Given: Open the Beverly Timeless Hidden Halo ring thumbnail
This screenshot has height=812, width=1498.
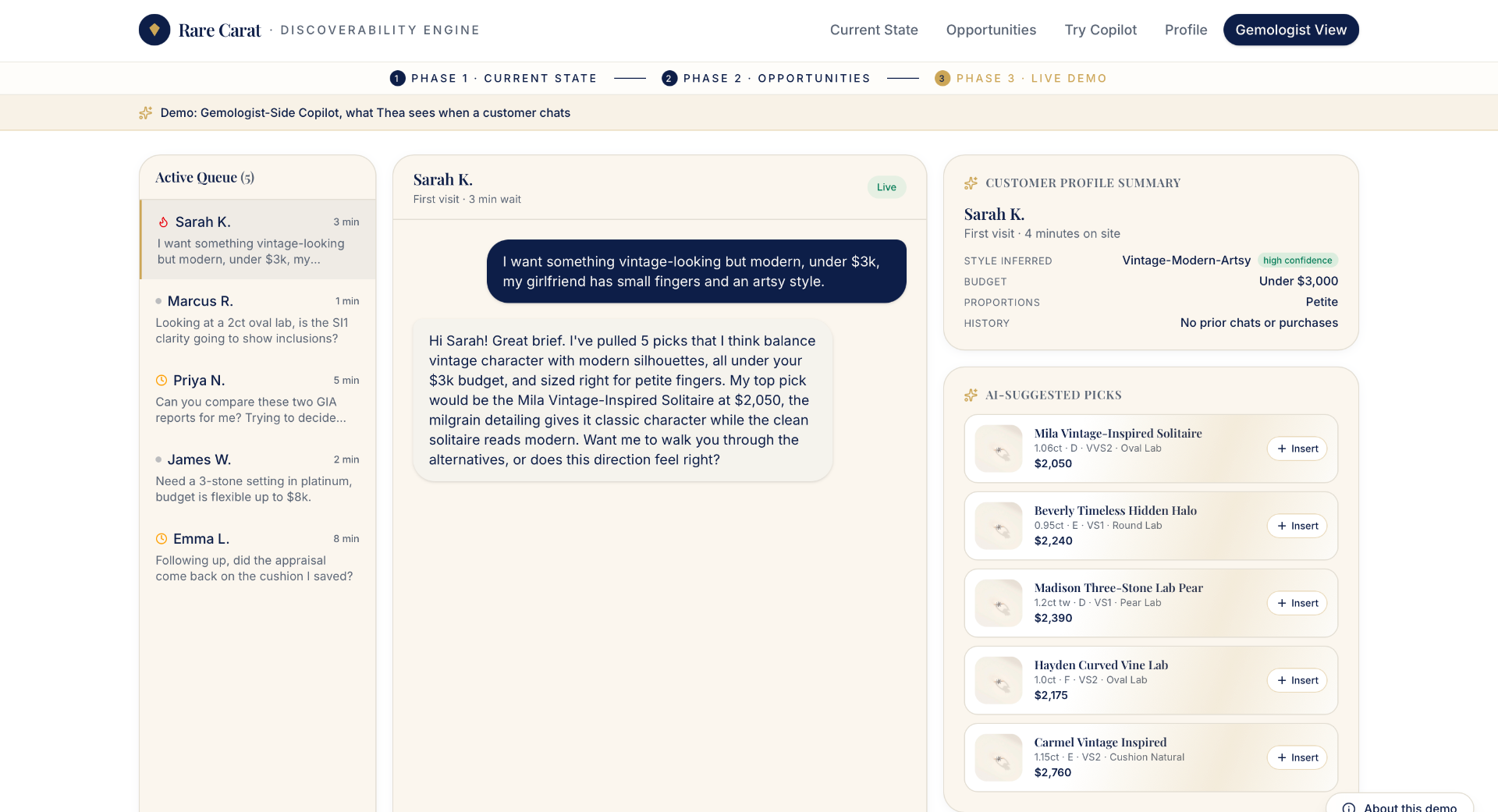Looking at the screenshot, I should point(999,526).
